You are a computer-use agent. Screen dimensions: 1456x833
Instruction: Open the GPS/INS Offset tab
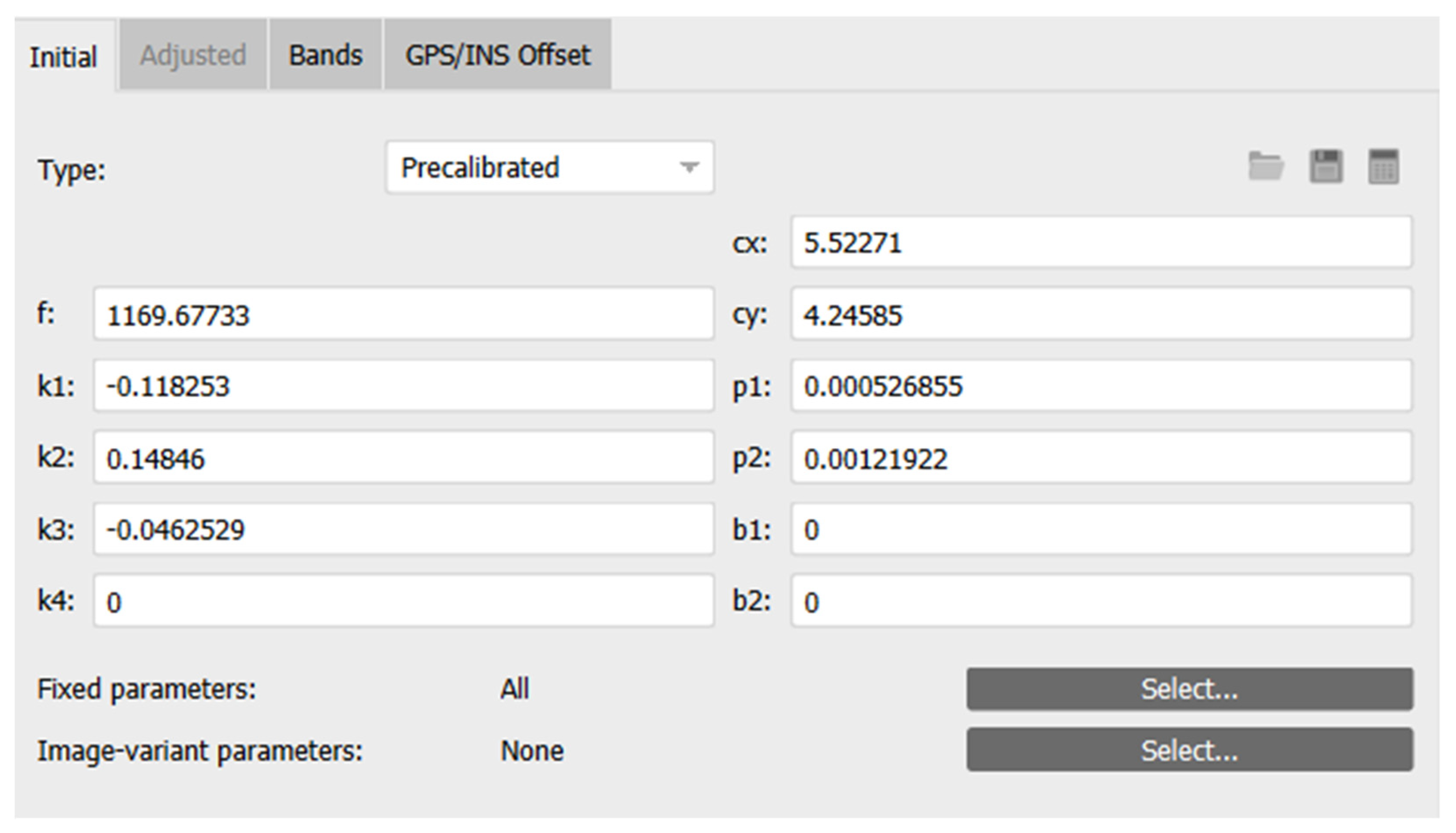(497, 56)
